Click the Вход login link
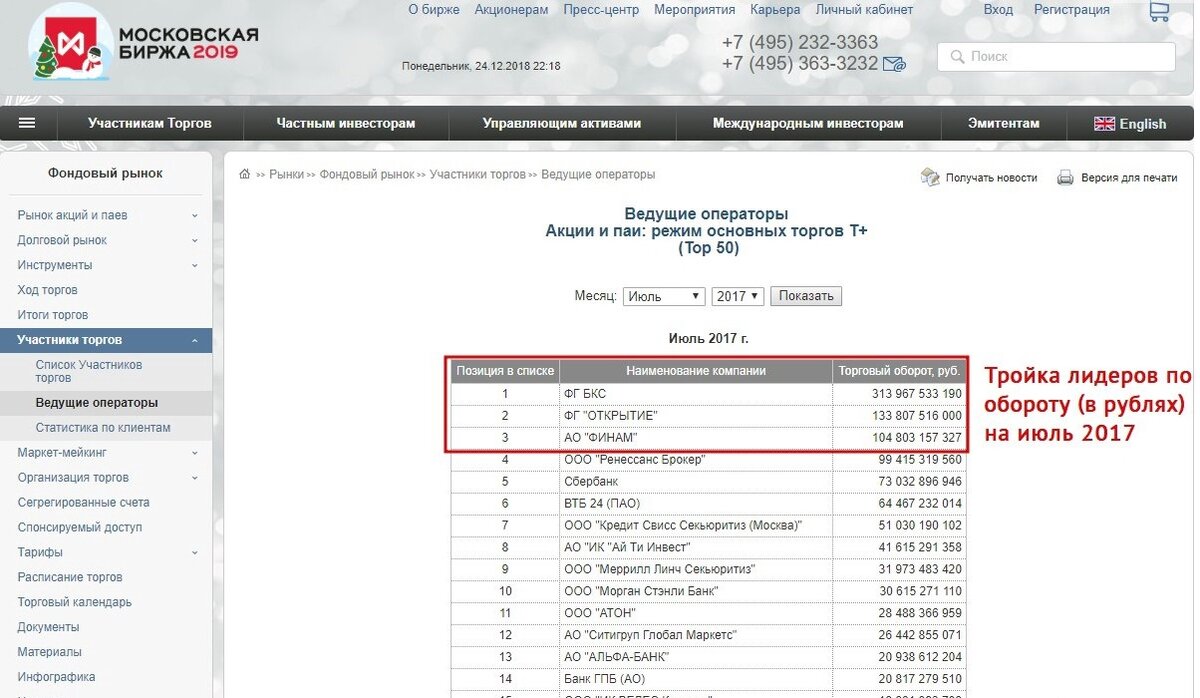 click(x=998, y=10)
